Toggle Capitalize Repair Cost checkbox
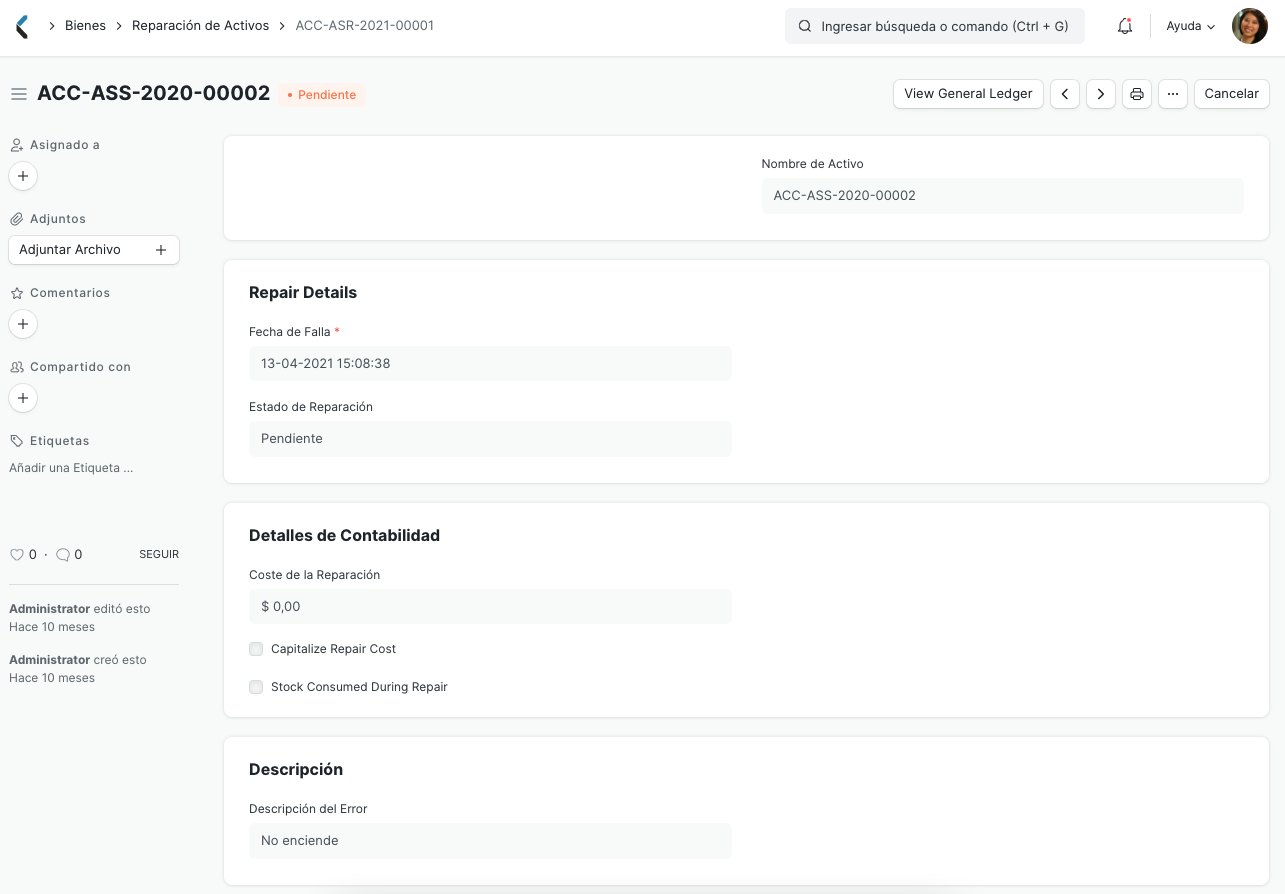Screen dimensions: 1285x894 pyautogui.click(x=256, y=649)
